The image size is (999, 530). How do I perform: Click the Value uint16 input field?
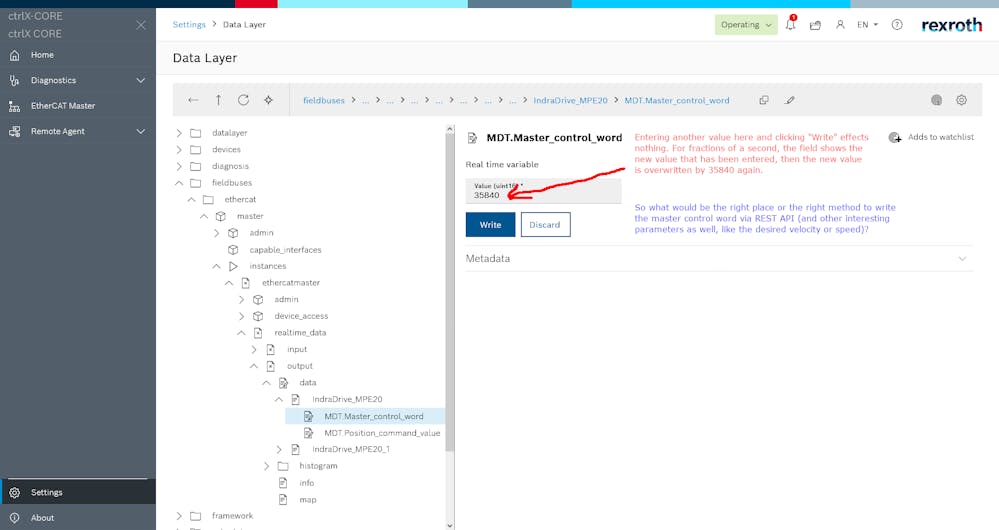point(543,194)
